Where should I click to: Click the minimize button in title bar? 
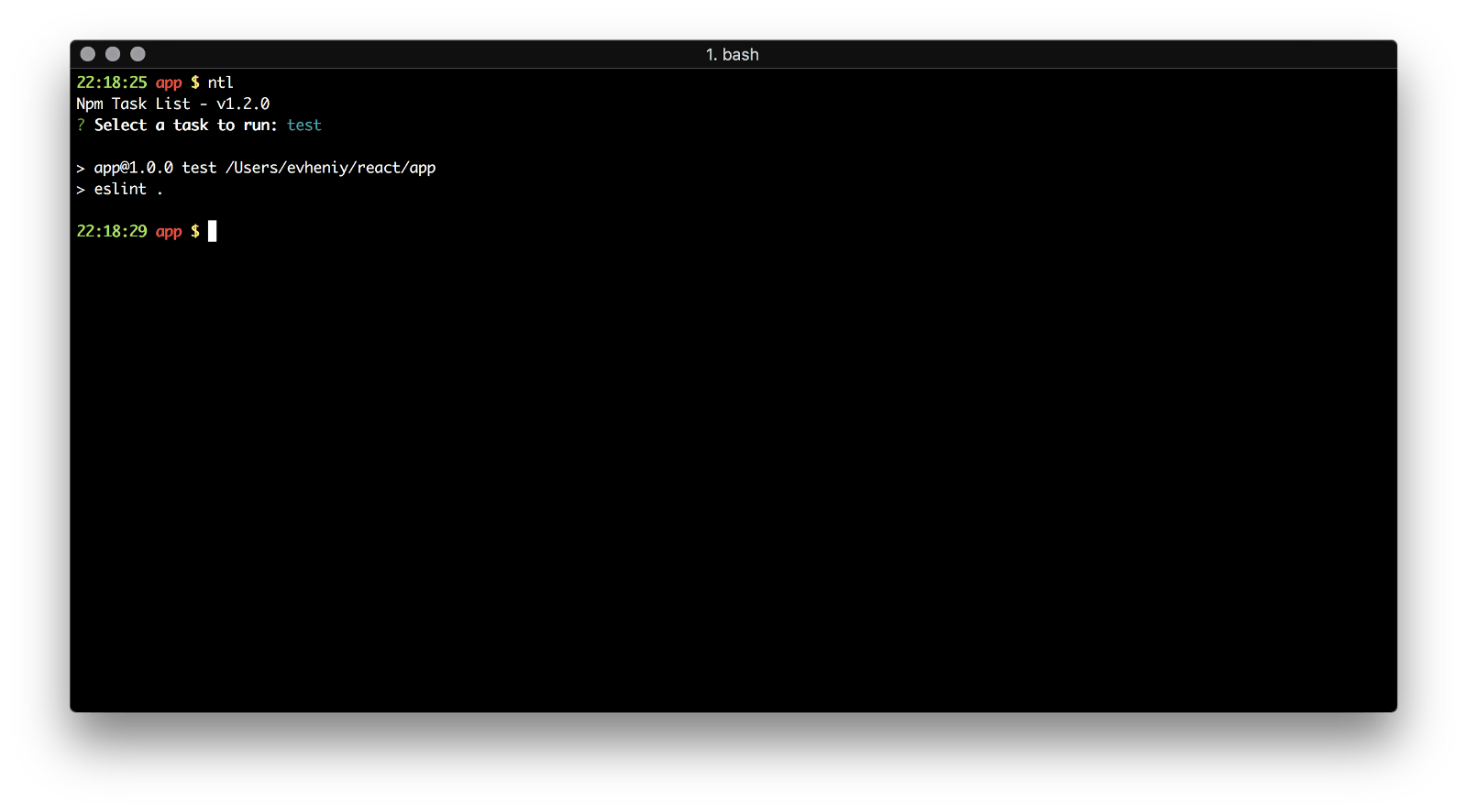(113, 54)
